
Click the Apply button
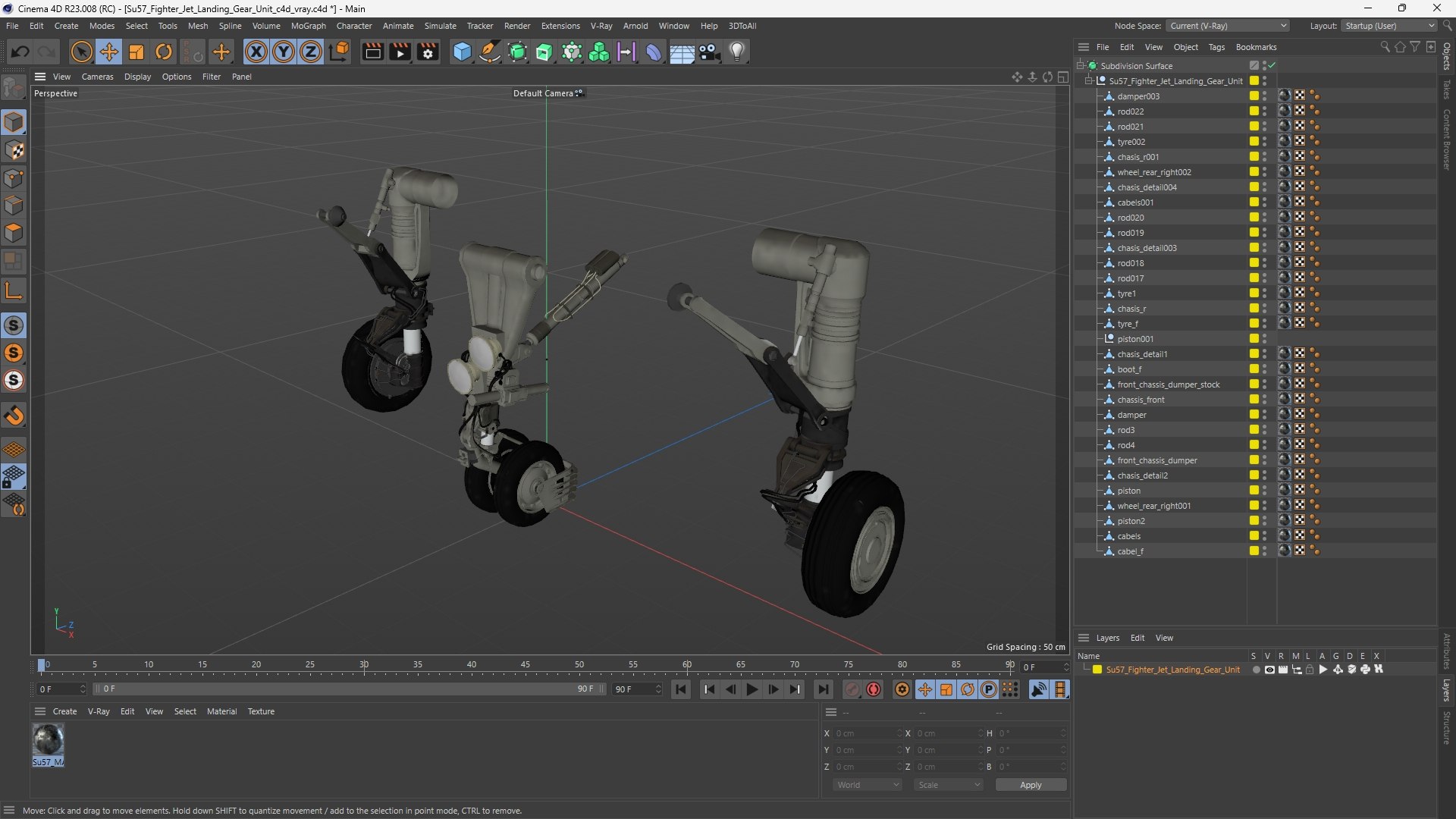[x=1031, y=785]
